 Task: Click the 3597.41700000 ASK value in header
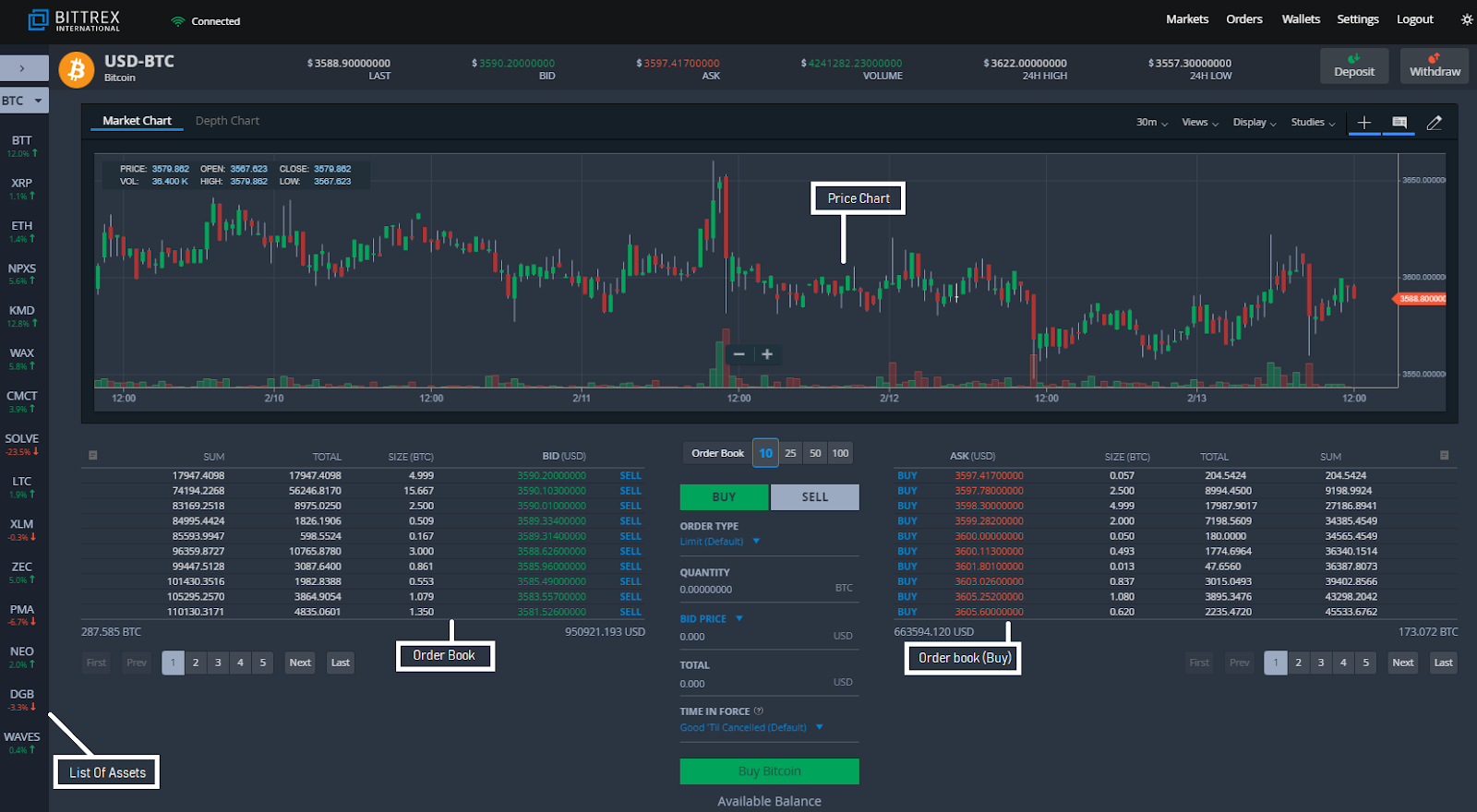(x=678, y=64)
